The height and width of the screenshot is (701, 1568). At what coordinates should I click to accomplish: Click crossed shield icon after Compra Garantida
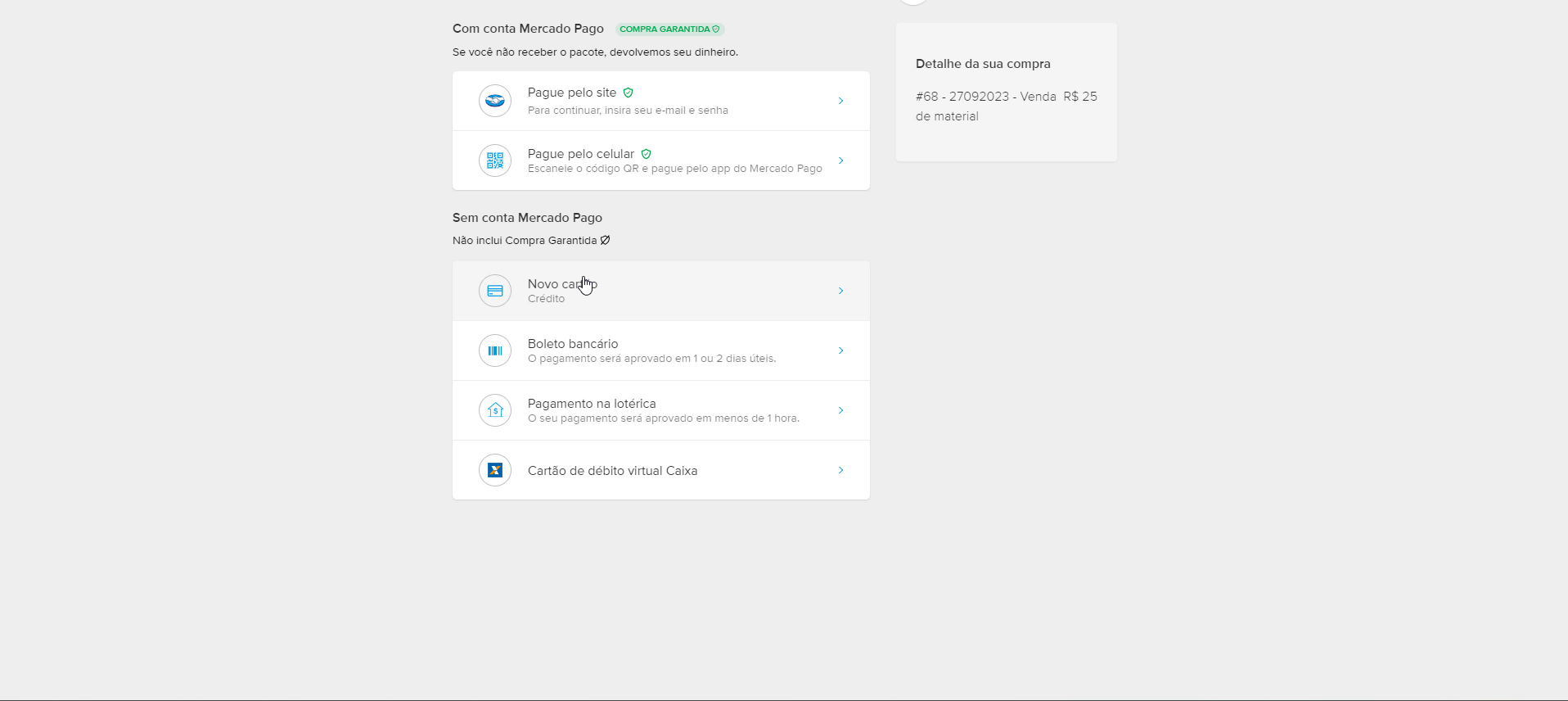tap(606, 241)
